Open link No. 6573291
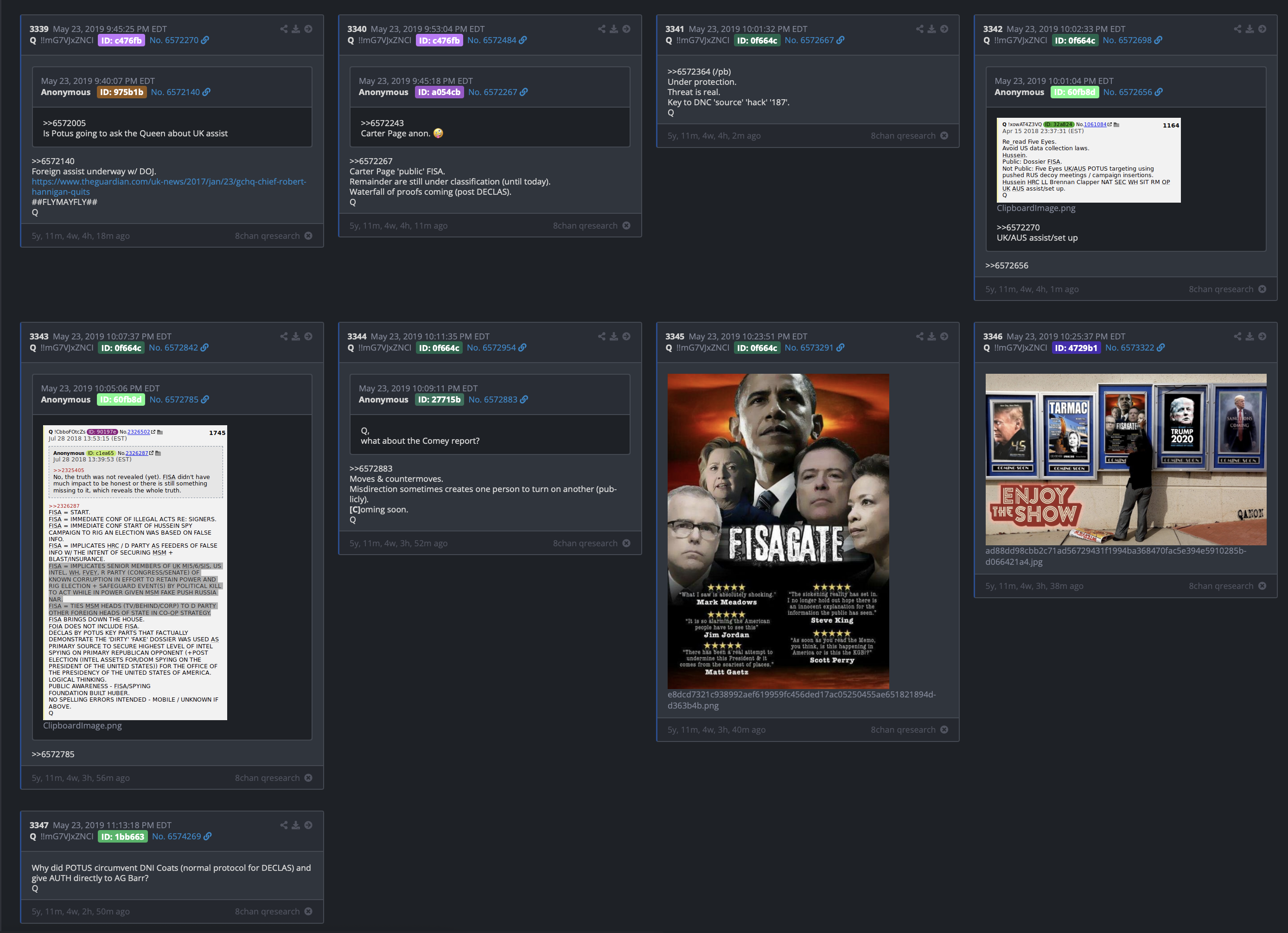The image size is (1288, 933). click(809, 348)
